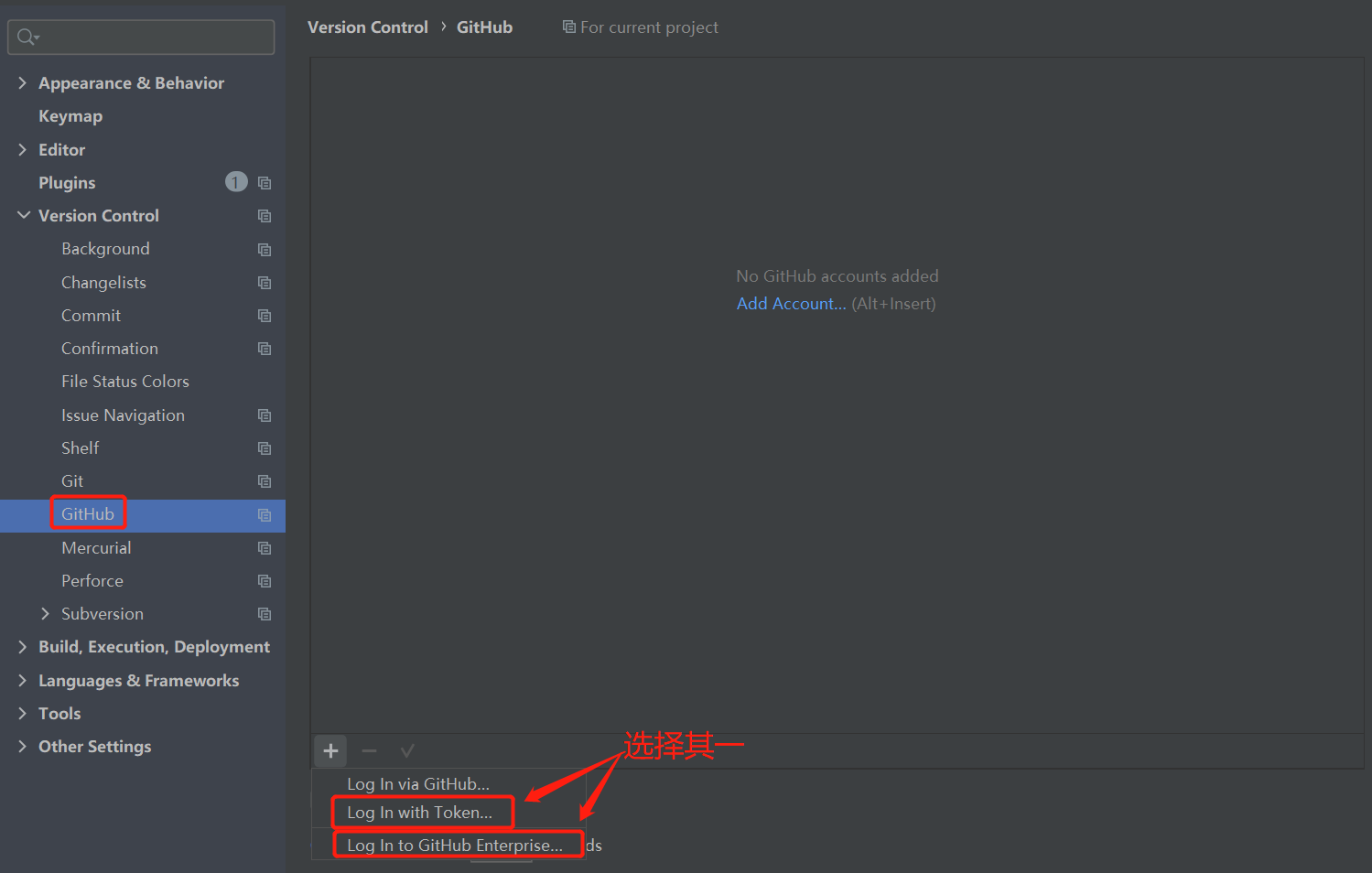Expand Appearance & Behavior section

click(x=23, y=83)
